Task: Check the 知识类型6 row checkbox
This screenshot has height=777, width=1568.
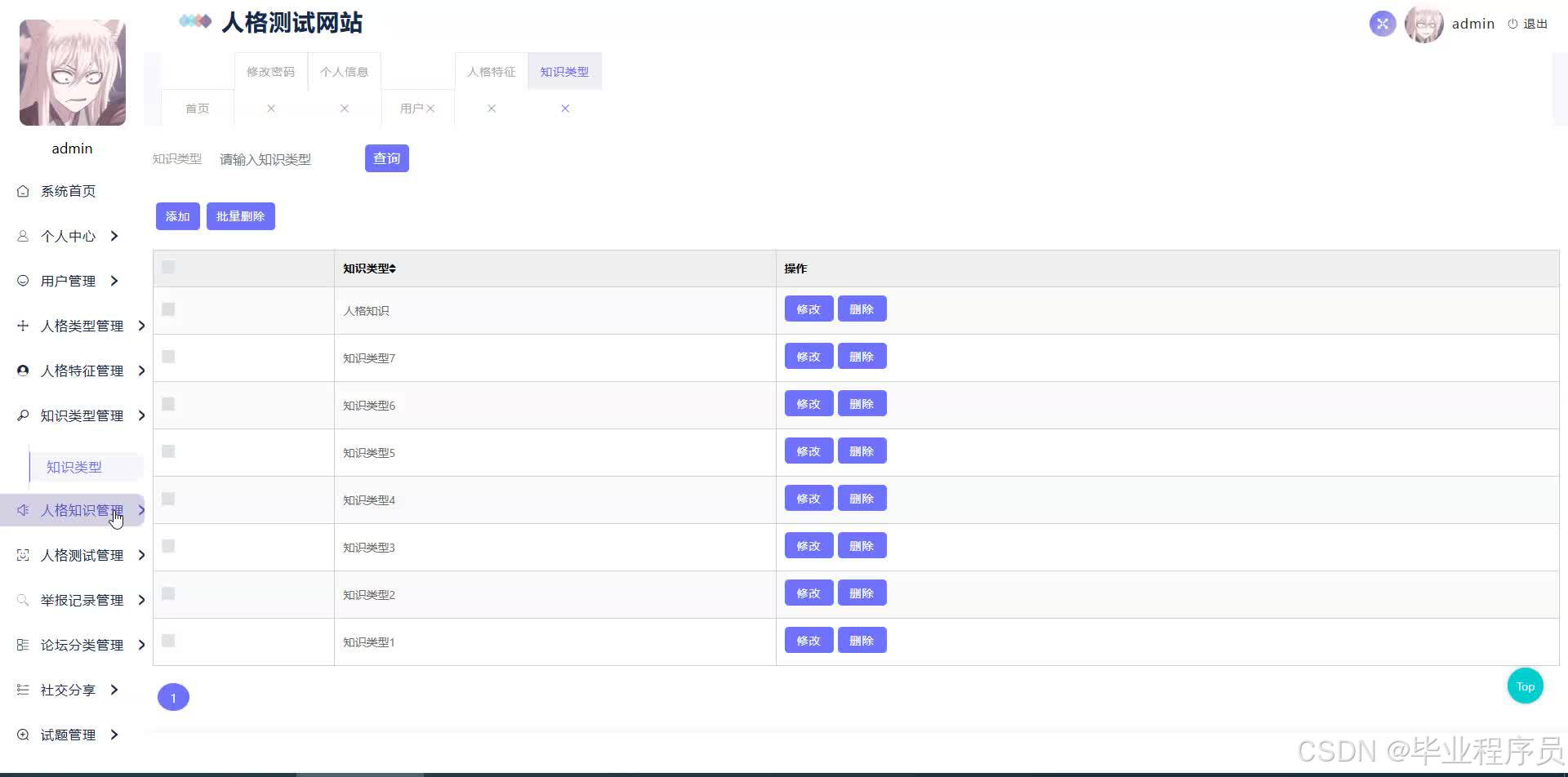Action: tap(168, 404)
